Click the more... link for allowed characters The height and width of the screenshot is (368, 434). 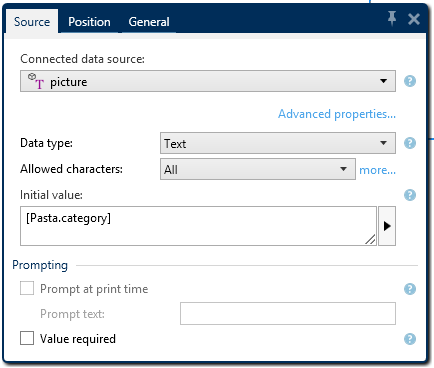tap(377, 170)
